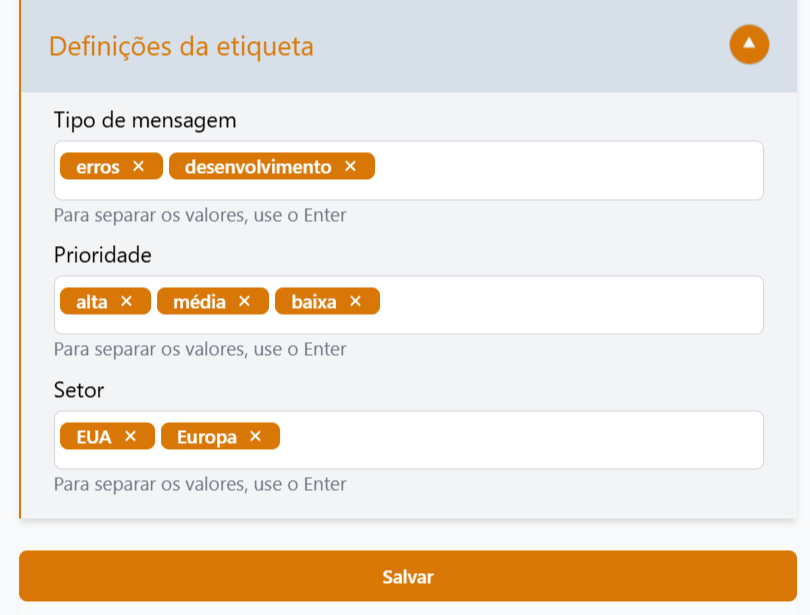
Task: Select the "alta" tag label
Action: (x=91, y=302)
